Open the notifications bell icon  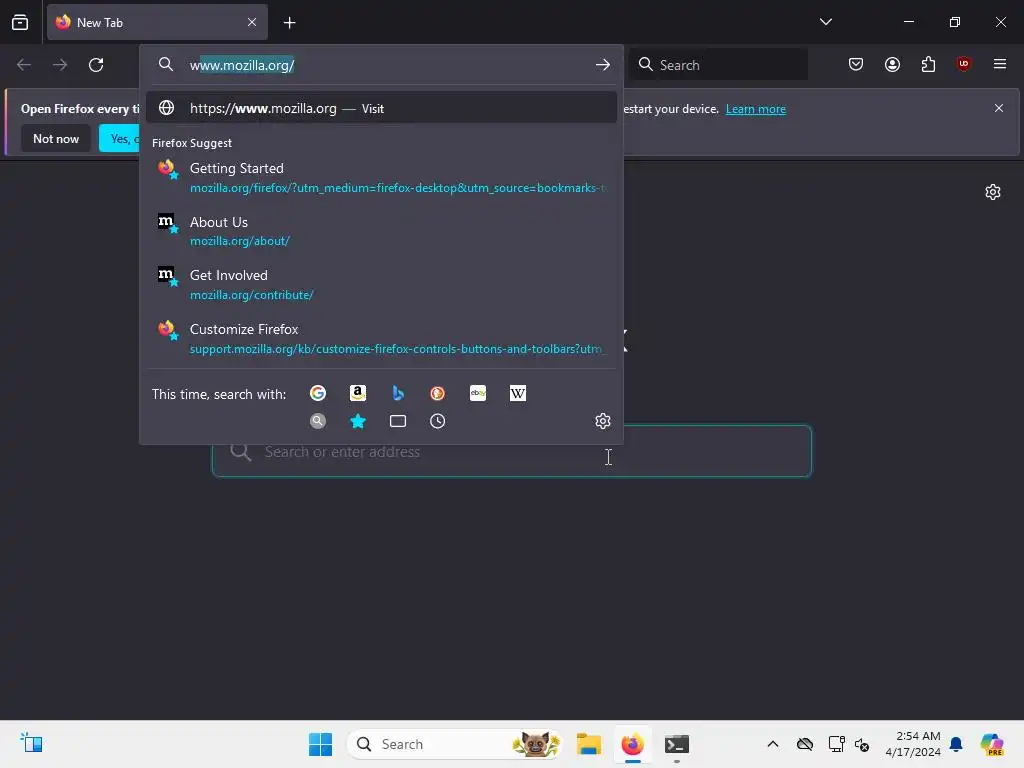956,744
